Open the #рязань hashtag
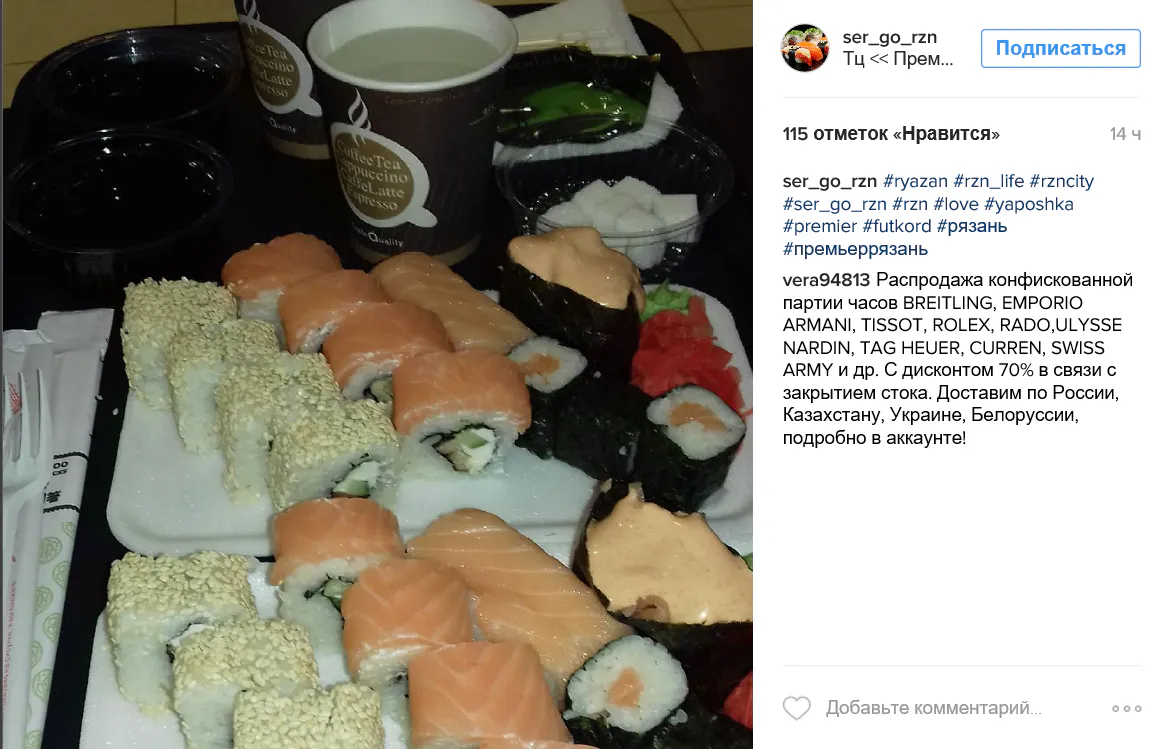1171x749 pixels. pos(972,226)
